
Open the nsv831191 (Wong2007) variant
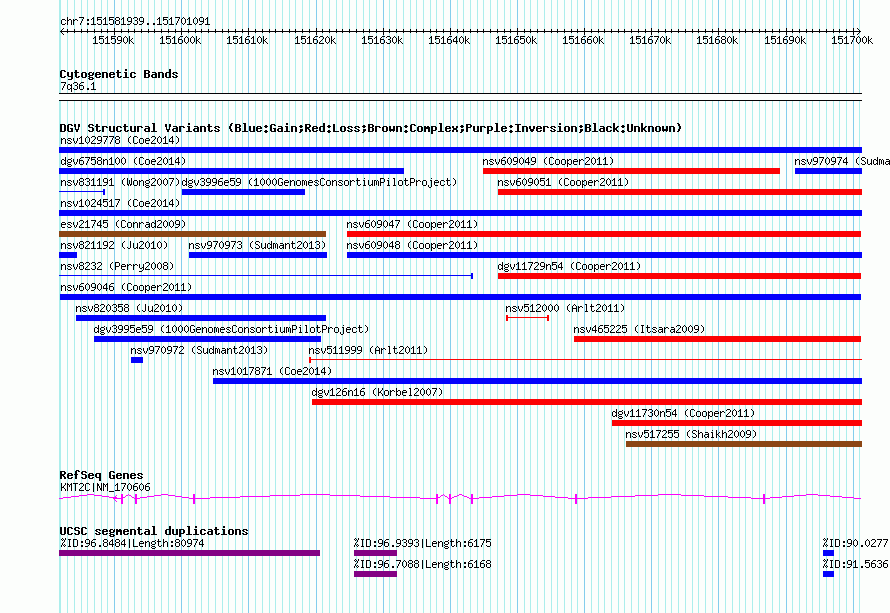[82, 192]
